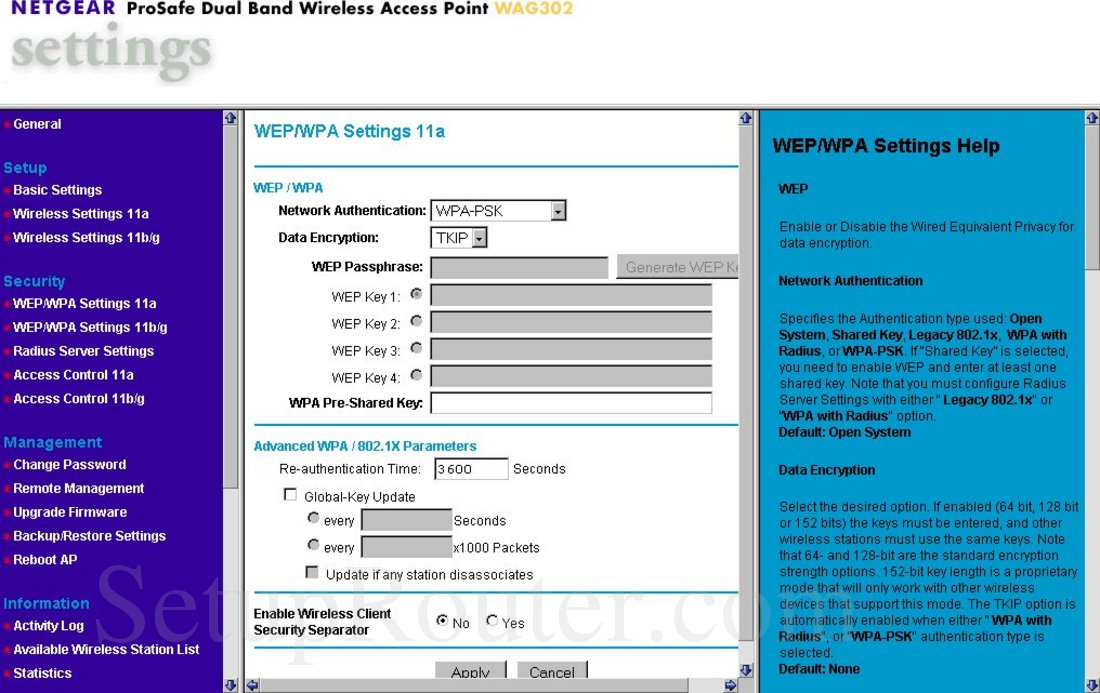This screenshot has width=1100, height=693.
Task: Click in the WPA Pre-Shared Key field
Action: pyautogui.click(x=570, y=402)
